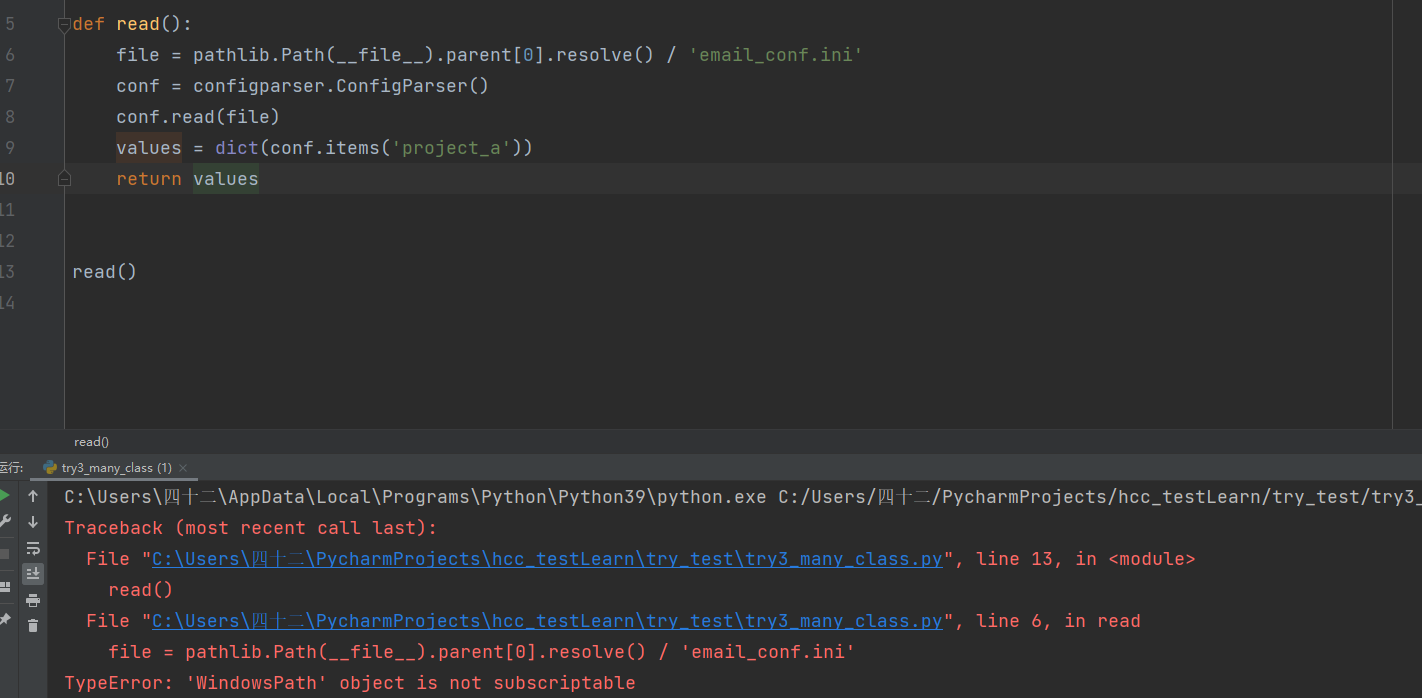Clear console with trash icon

(x=33, y=625)
